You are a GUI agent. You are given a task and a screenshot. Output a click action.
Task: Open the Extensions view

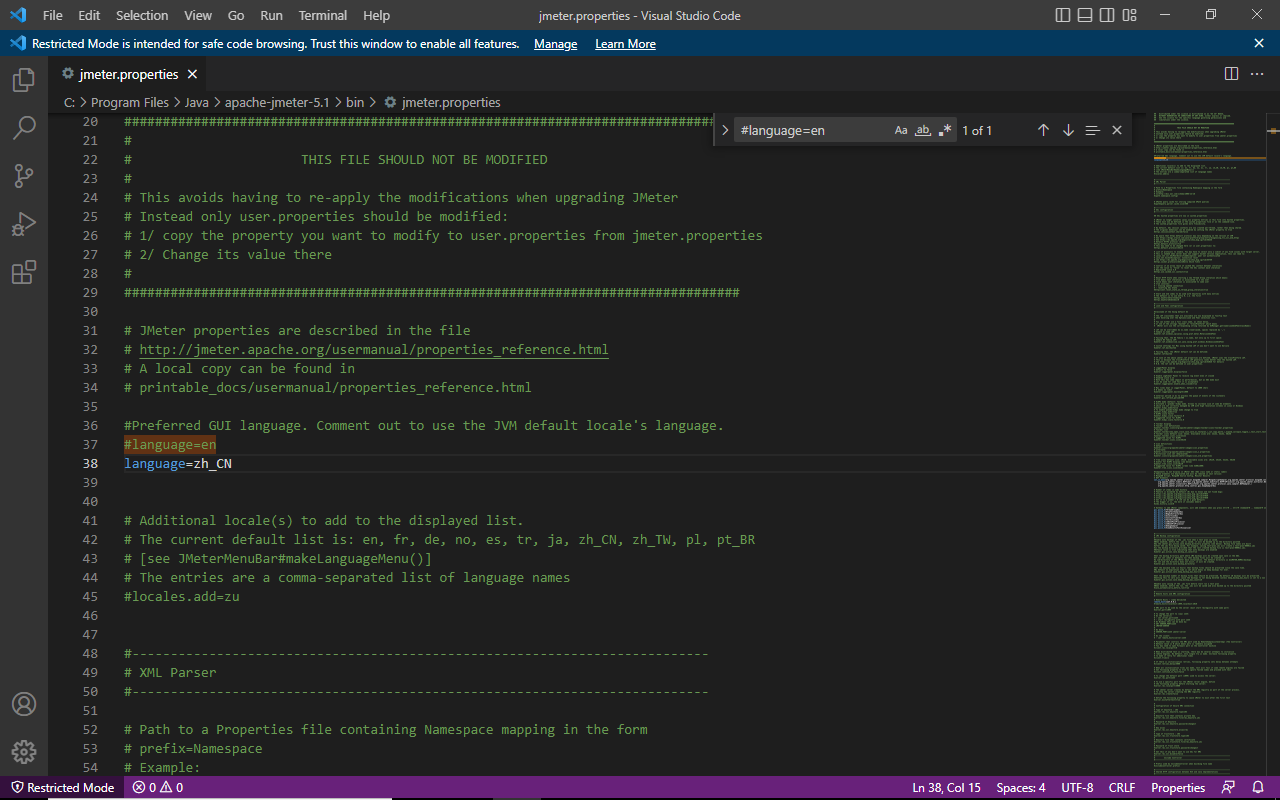coord(24,273)
